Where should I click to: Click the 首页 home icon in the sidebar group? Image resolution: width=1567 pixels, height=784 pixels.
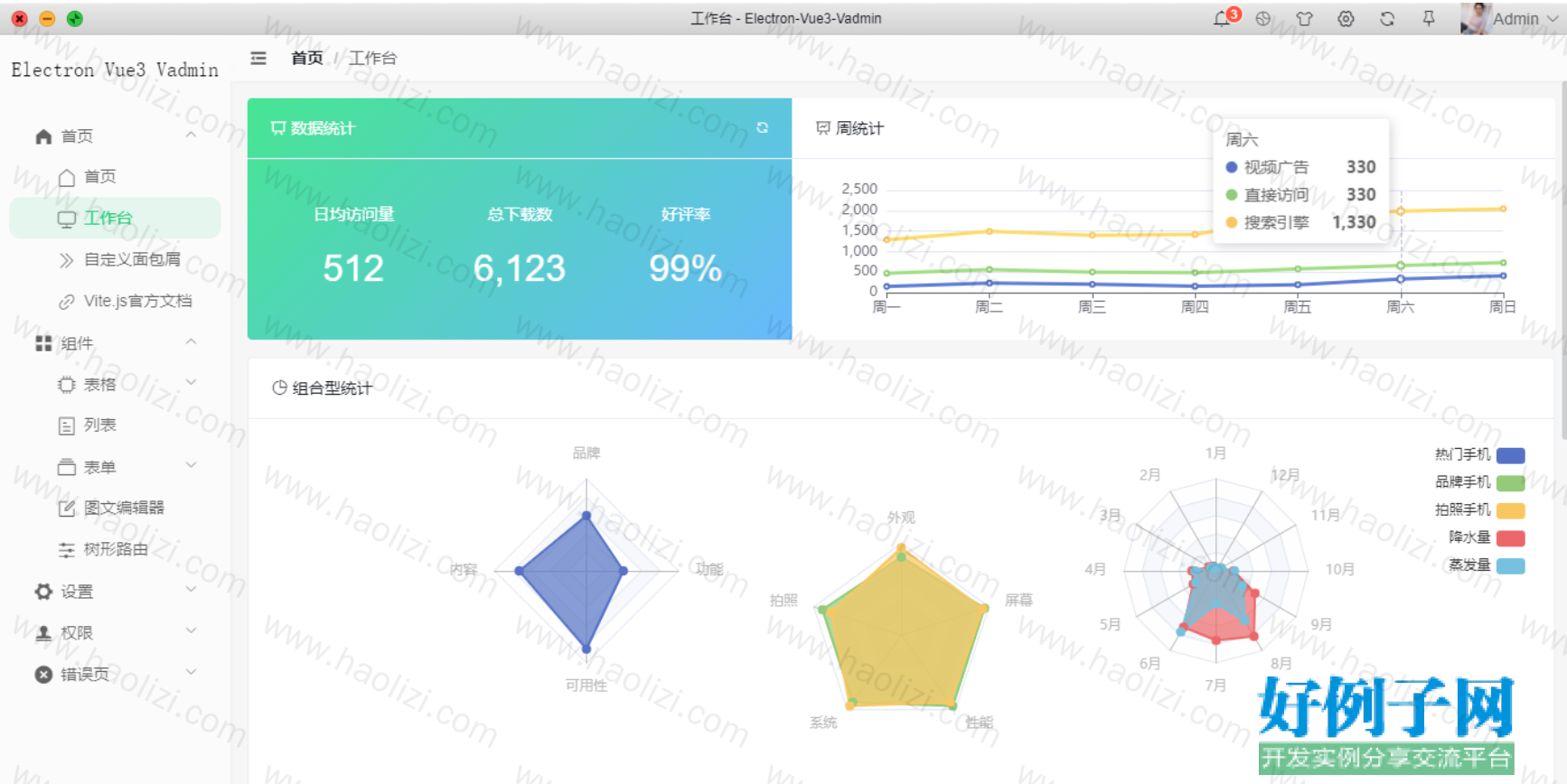point(43,135)
